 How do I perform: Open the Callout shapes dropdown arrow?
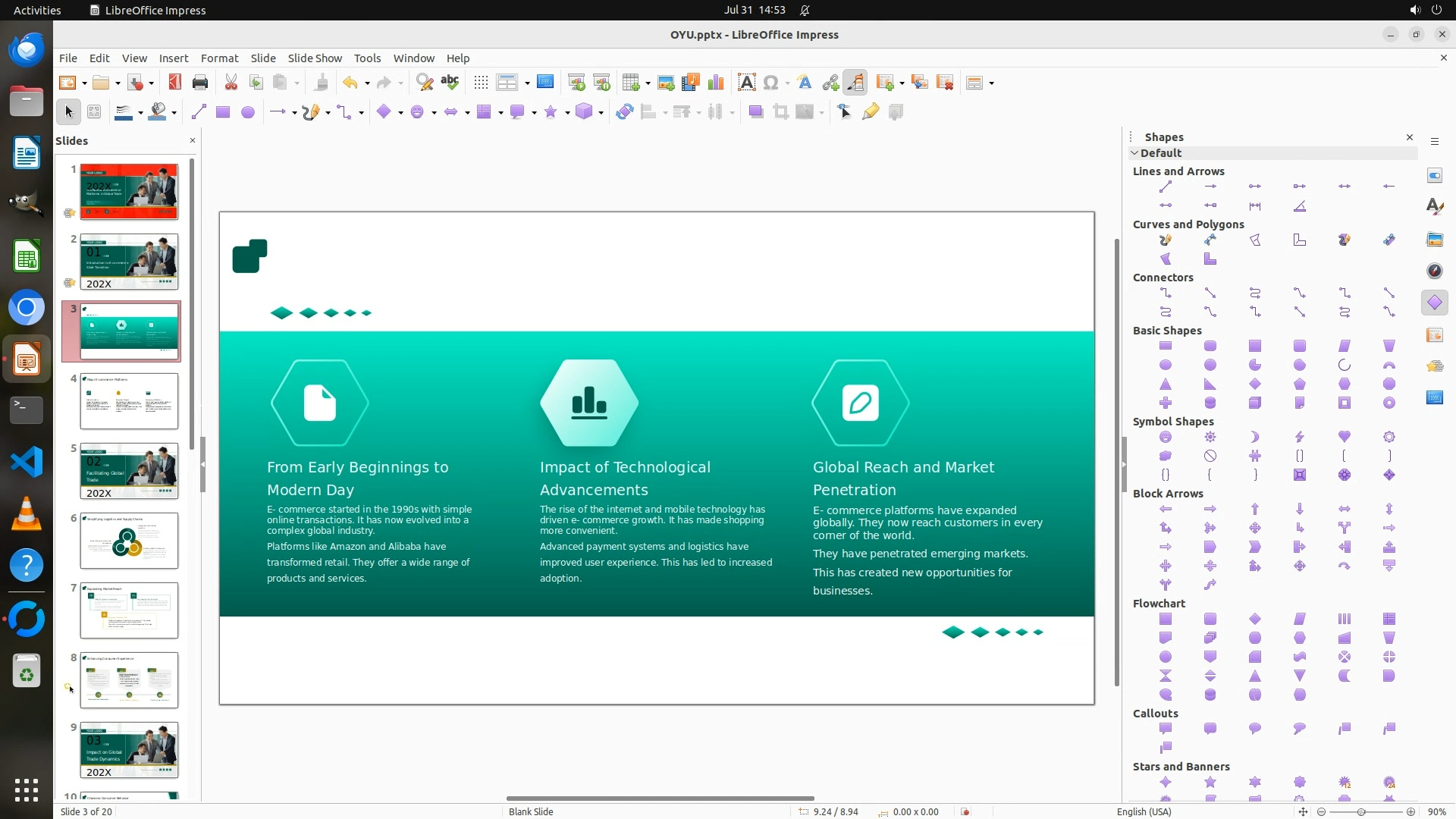534,113
